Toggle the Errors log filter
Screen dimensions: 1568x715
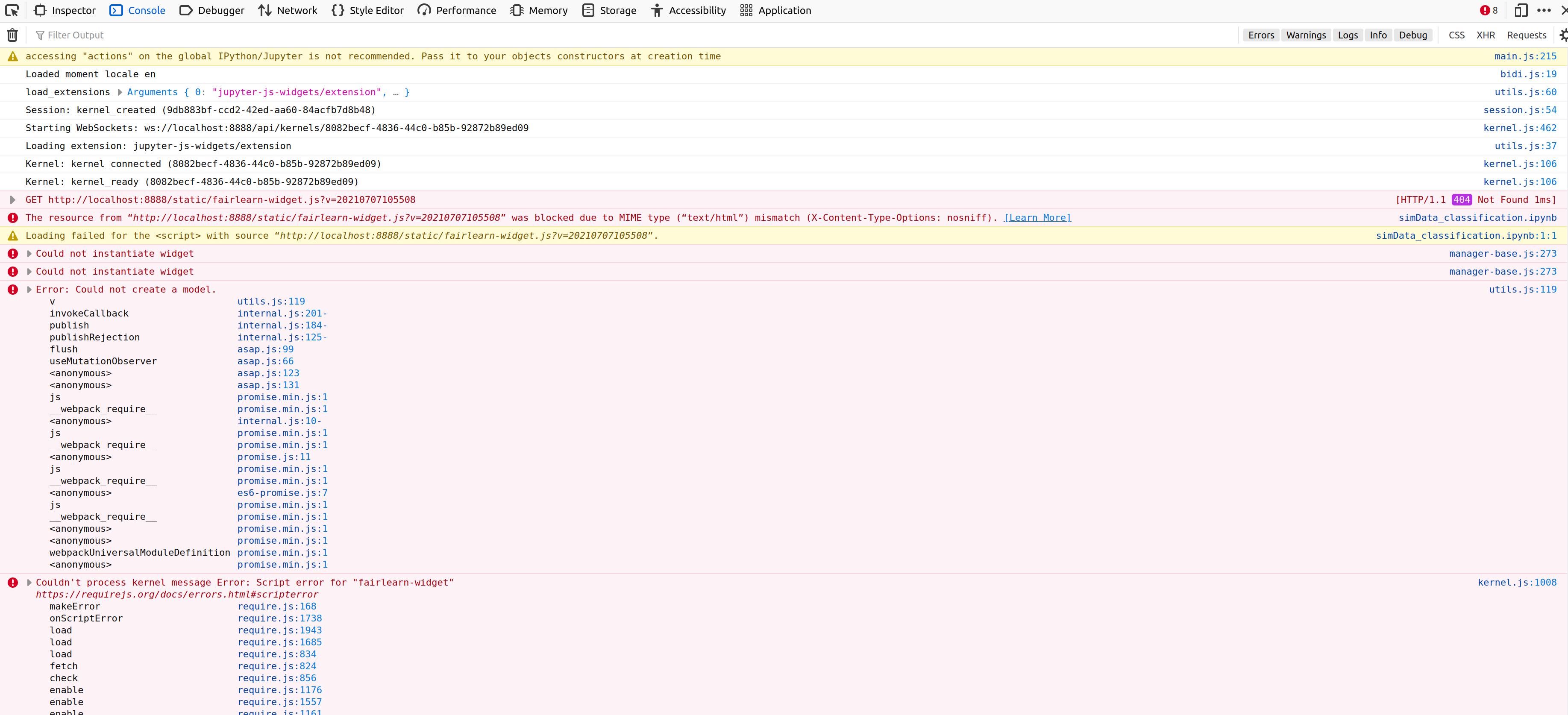[x=1261, y=35]
